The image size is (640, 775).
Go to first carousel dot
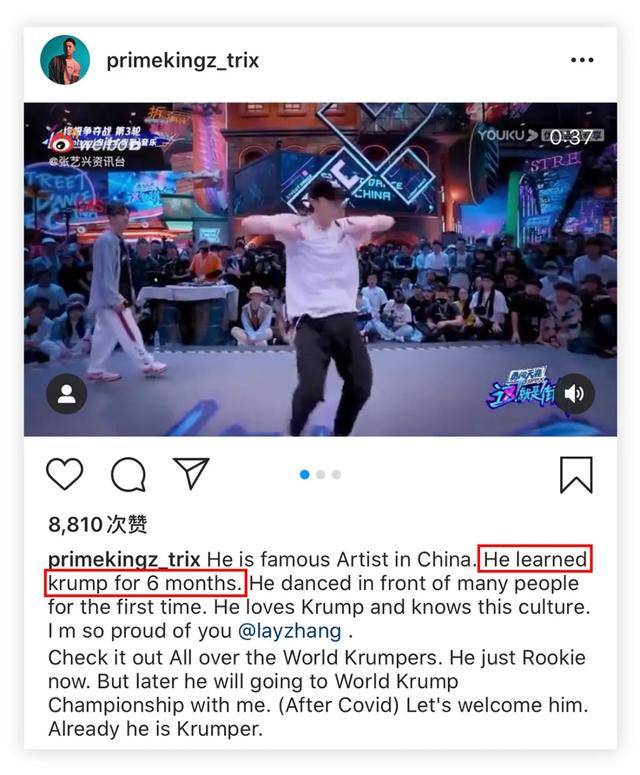[304, 474]
